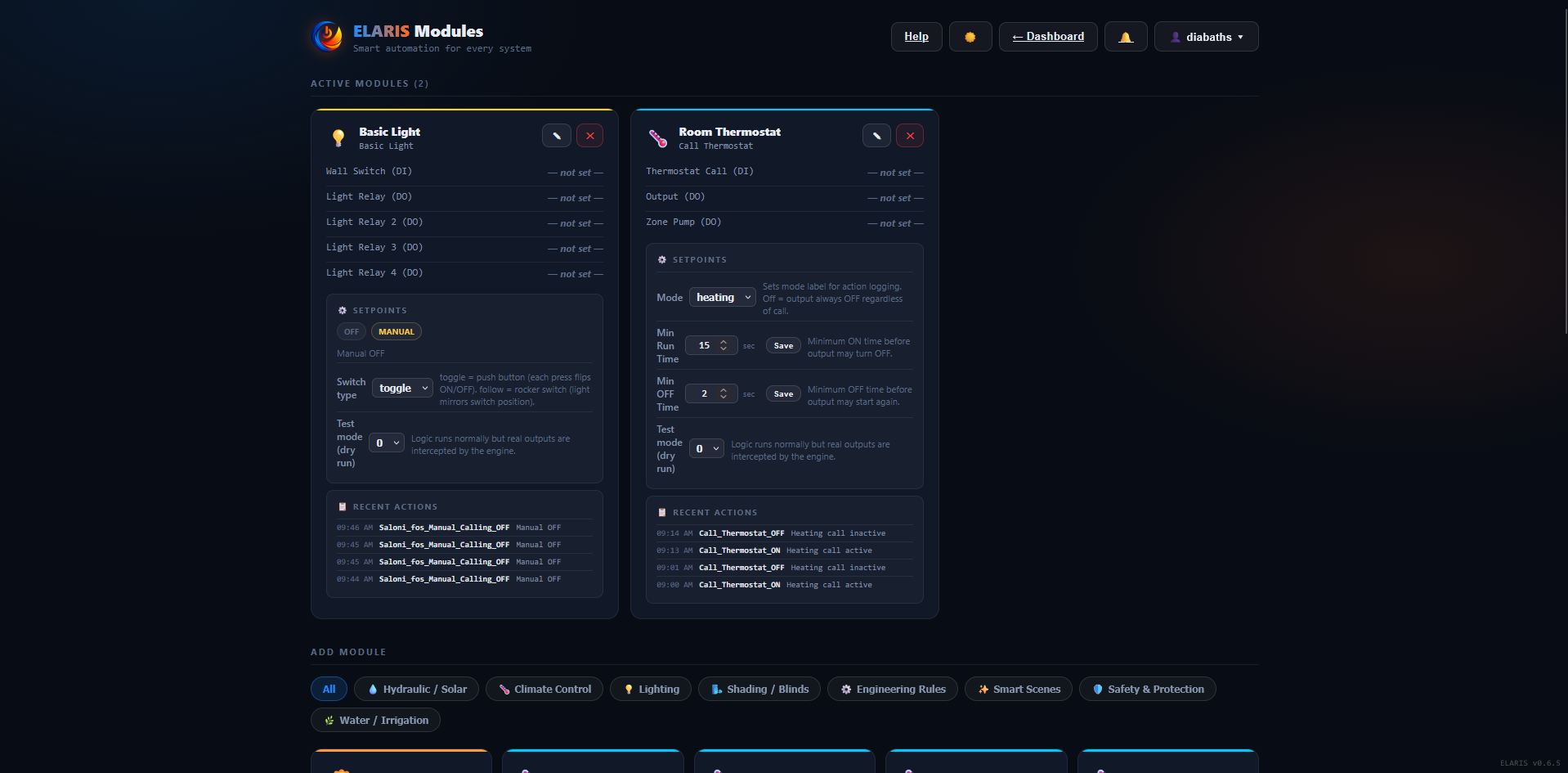Click the ELARIS flame logo
The image size is (1568, 773).
coord(328,37)
